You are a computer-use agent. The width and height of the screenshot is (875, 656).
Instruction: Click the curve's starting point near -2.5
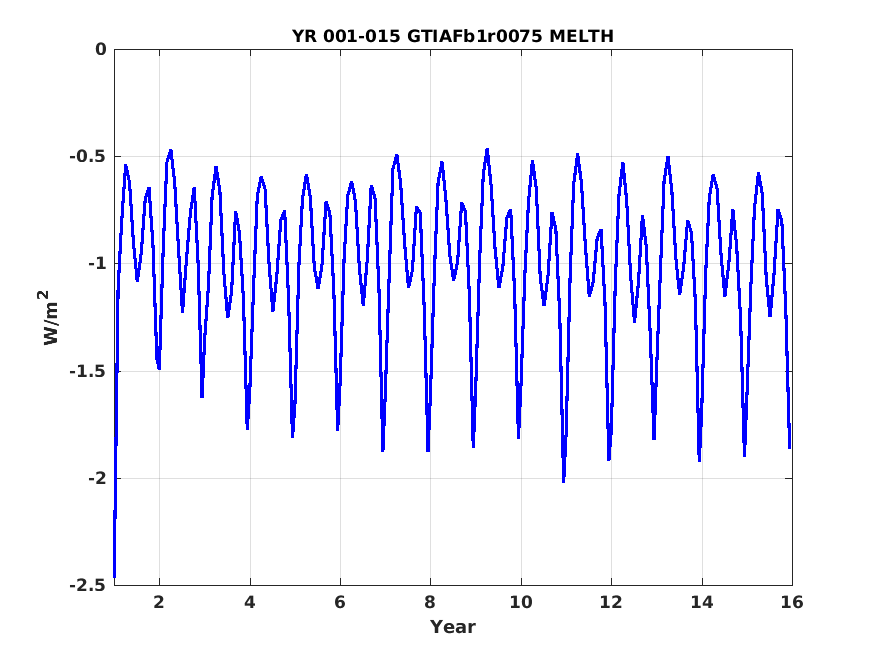[114, 576]
